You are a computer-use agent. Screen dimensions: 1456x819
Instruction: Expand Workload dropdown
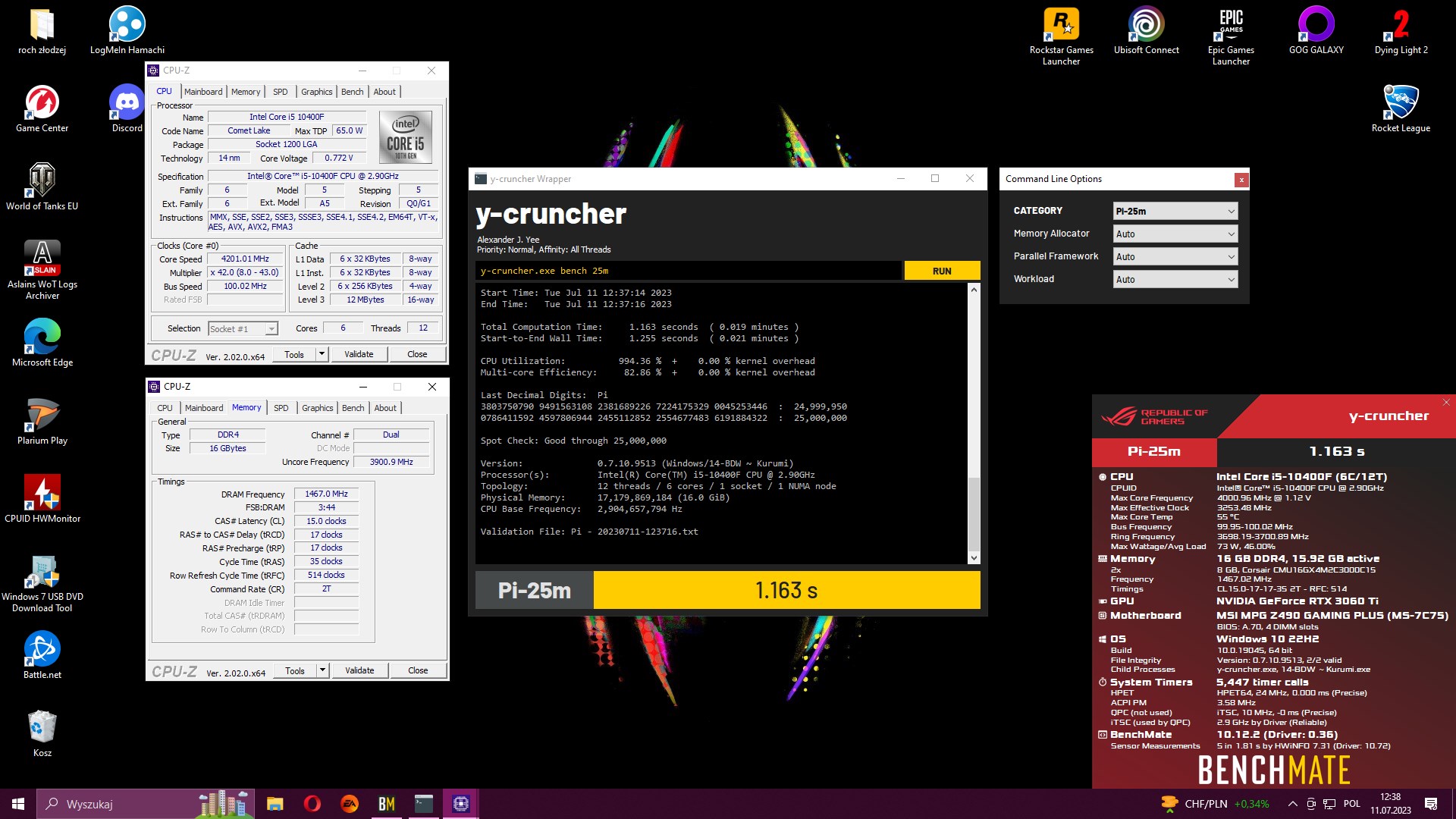(1175, 279)
